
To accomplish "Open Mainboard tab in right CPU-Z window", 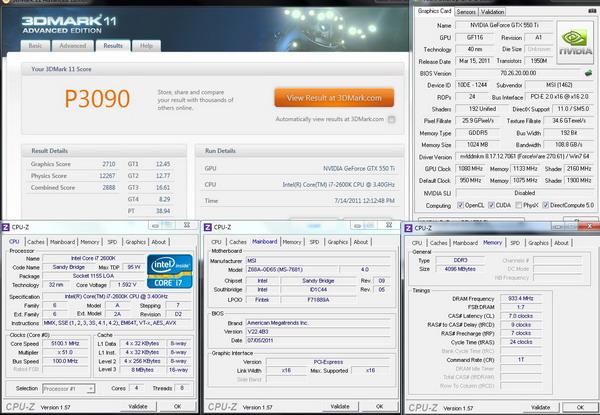I will (x=465, y=243).
